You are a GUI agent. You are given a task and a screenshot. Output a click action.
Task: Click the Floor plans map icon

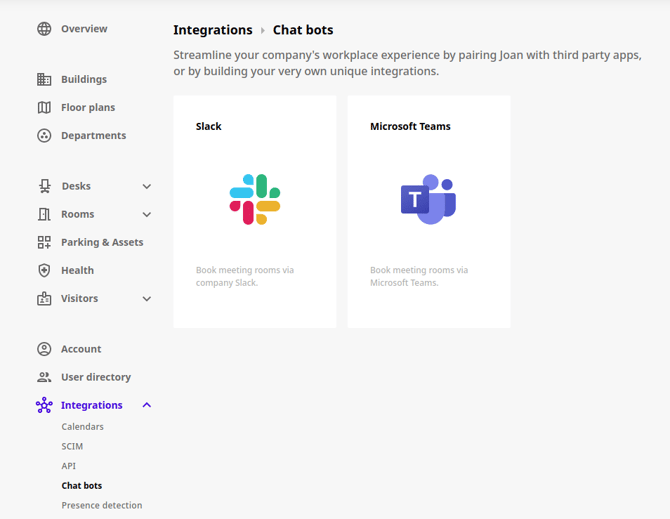pyautogui.click(x=44, y=107)
